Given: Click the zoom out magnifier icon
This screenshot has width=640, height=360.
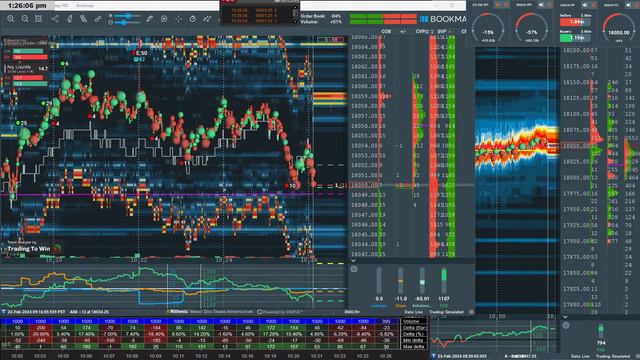Looking at the screenshot, I should pyautogui.click(x=25, y=19).
